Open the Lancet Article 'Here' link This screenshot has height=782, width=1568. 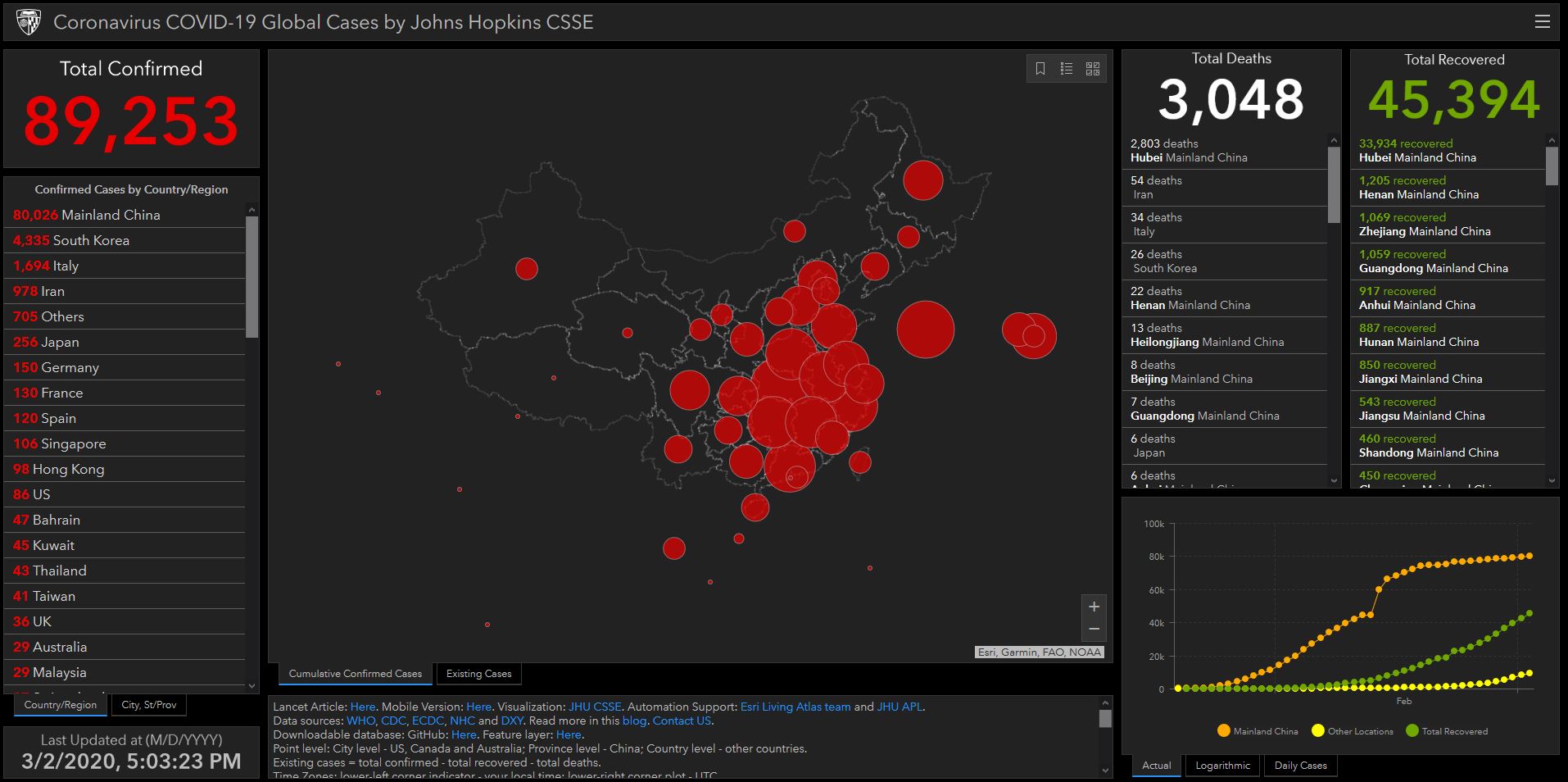[363, 707]
